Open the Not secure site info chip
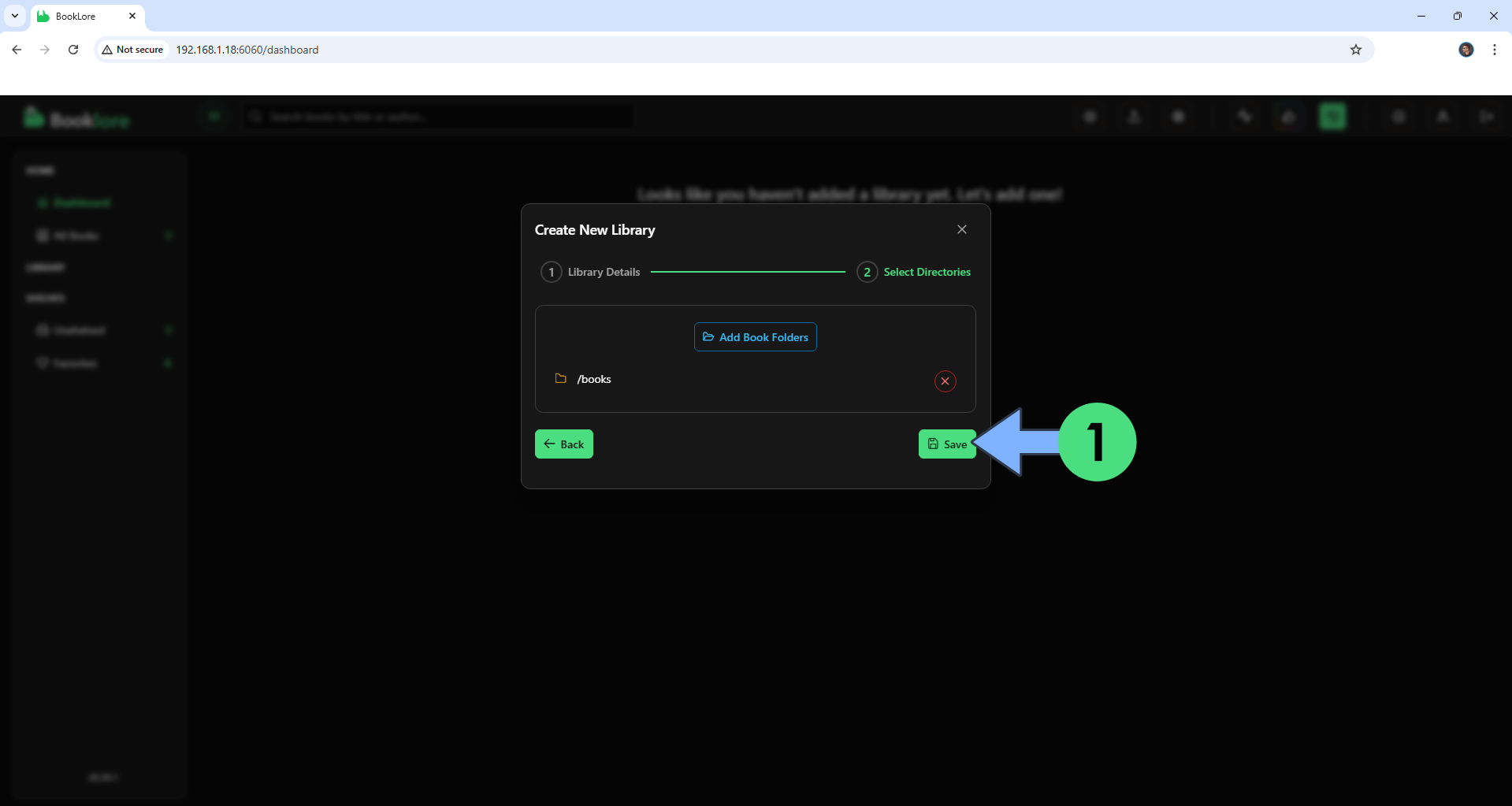The image size is (1512, 806). pos(132,50)
